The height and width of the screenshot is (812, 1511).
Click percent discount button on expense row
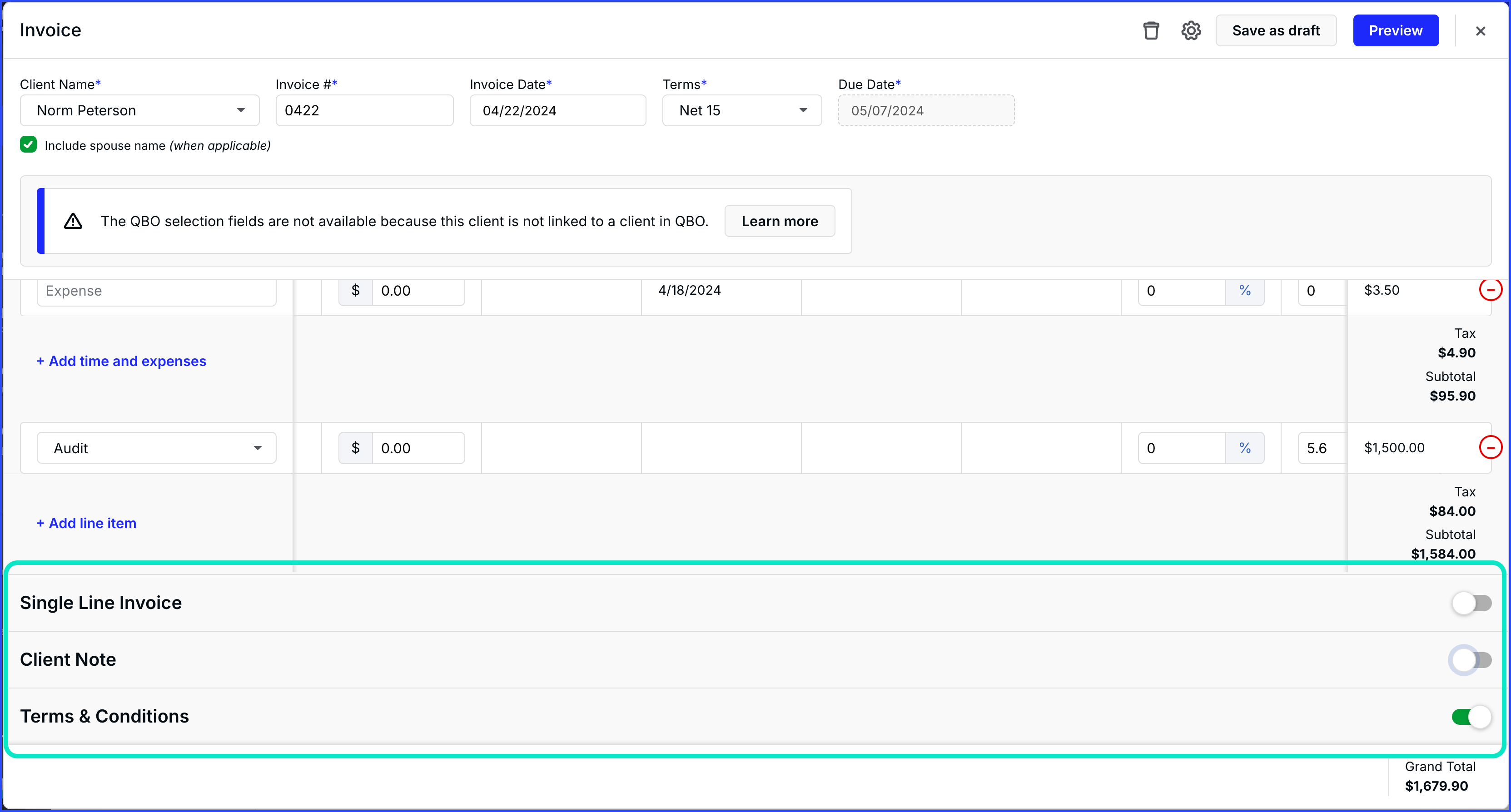pos(1245,291)
